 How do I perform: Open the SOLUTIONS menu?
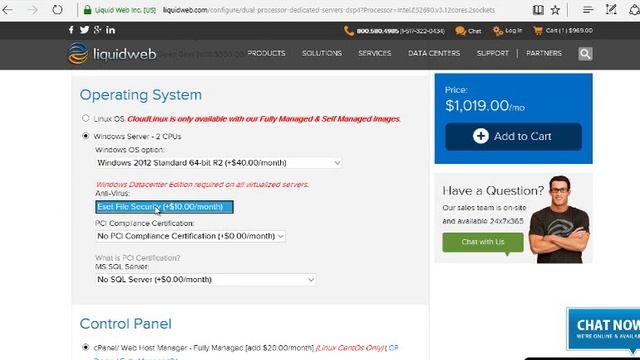[322, 53]
